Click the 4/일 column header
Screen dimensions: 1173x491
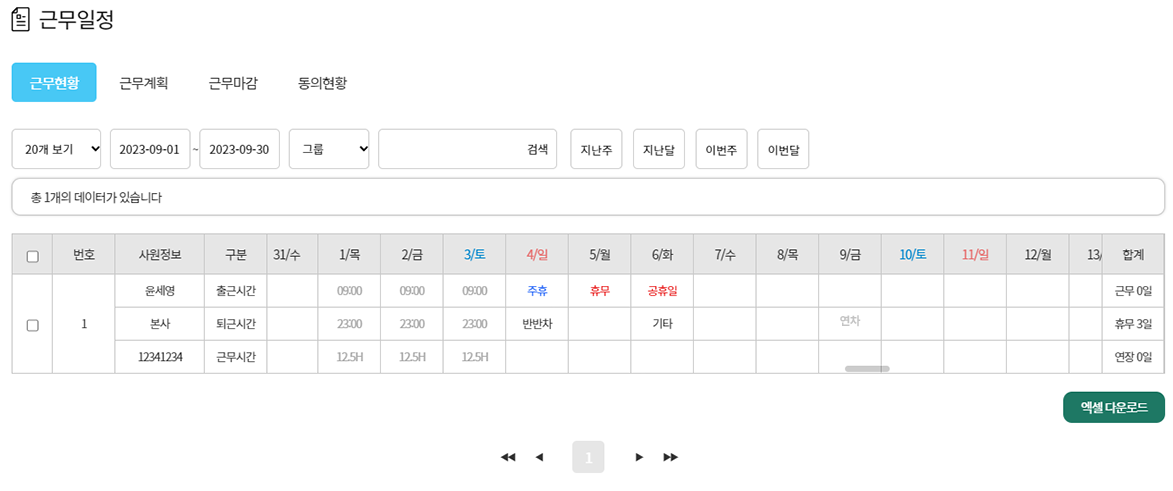[537, 254]
